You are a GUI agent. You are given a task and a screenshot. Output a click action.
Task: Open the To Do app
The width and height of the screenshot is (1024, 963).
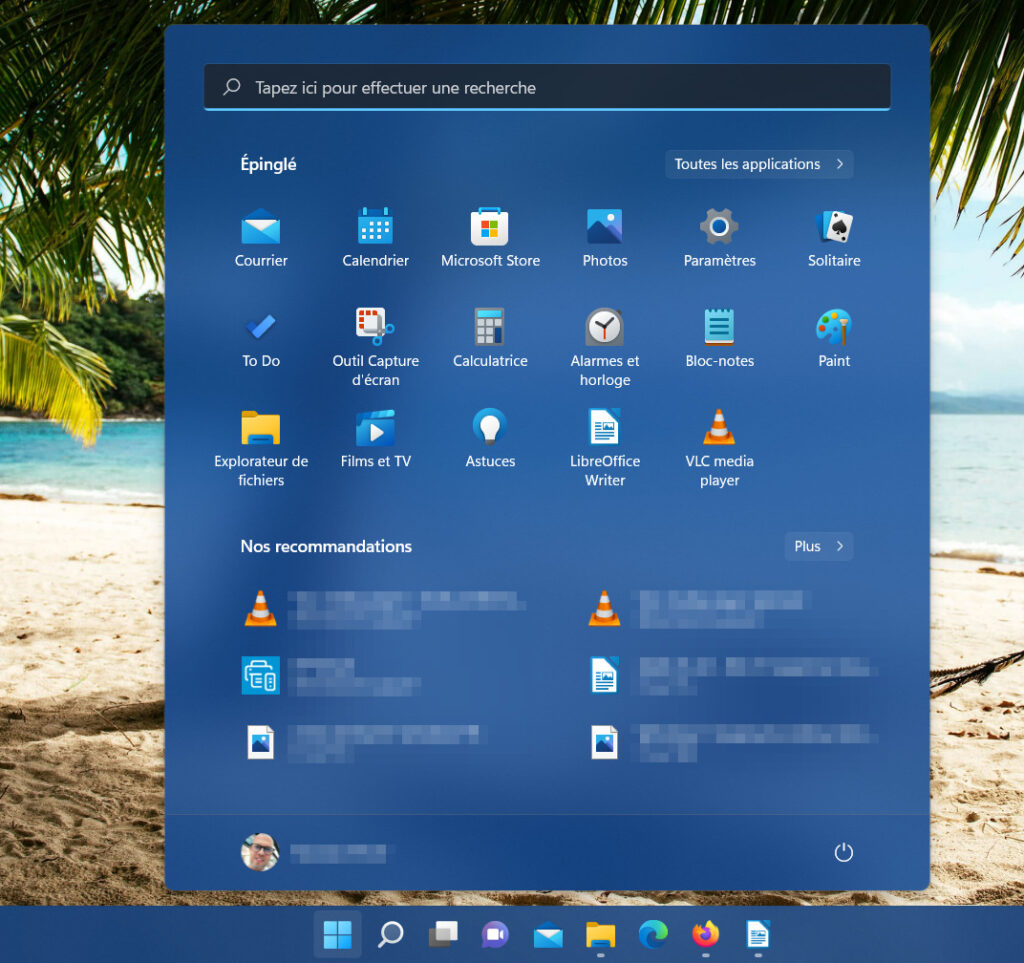[x=261, y=338]
